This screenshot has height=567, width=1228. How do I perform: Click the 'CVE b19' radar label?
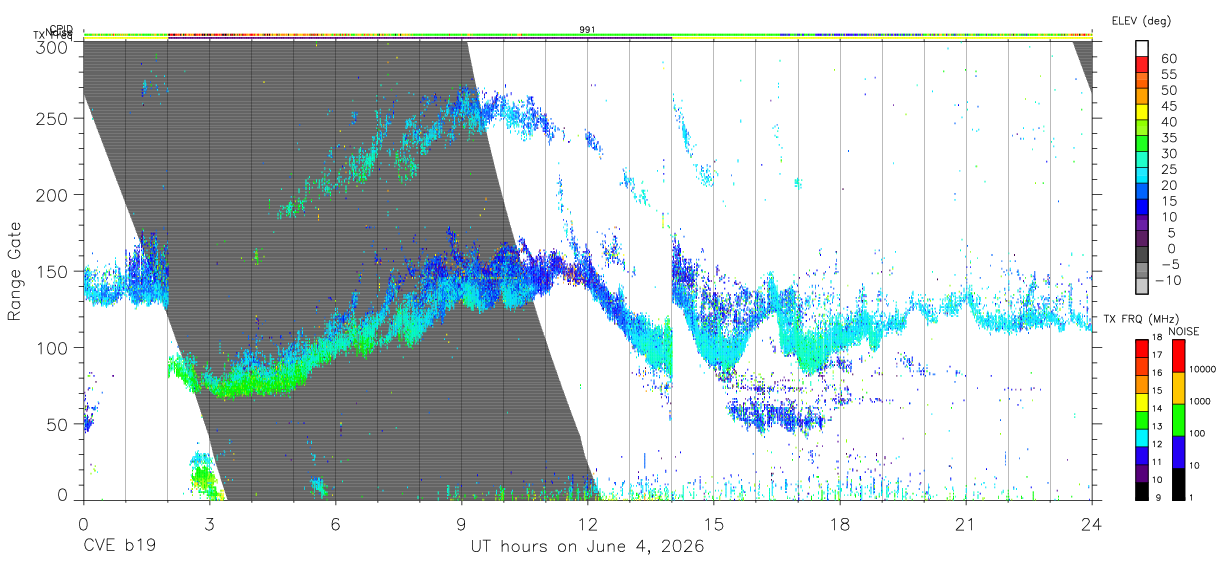click(118, 547)
